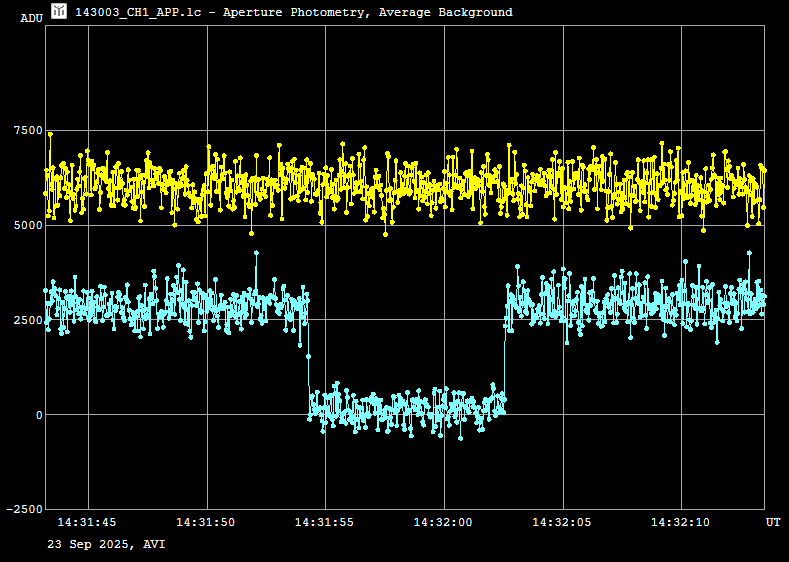Select the cyan spike point just after 14:31:50
789x562 pixels.
pyautogui.click(x=256, y=253)
